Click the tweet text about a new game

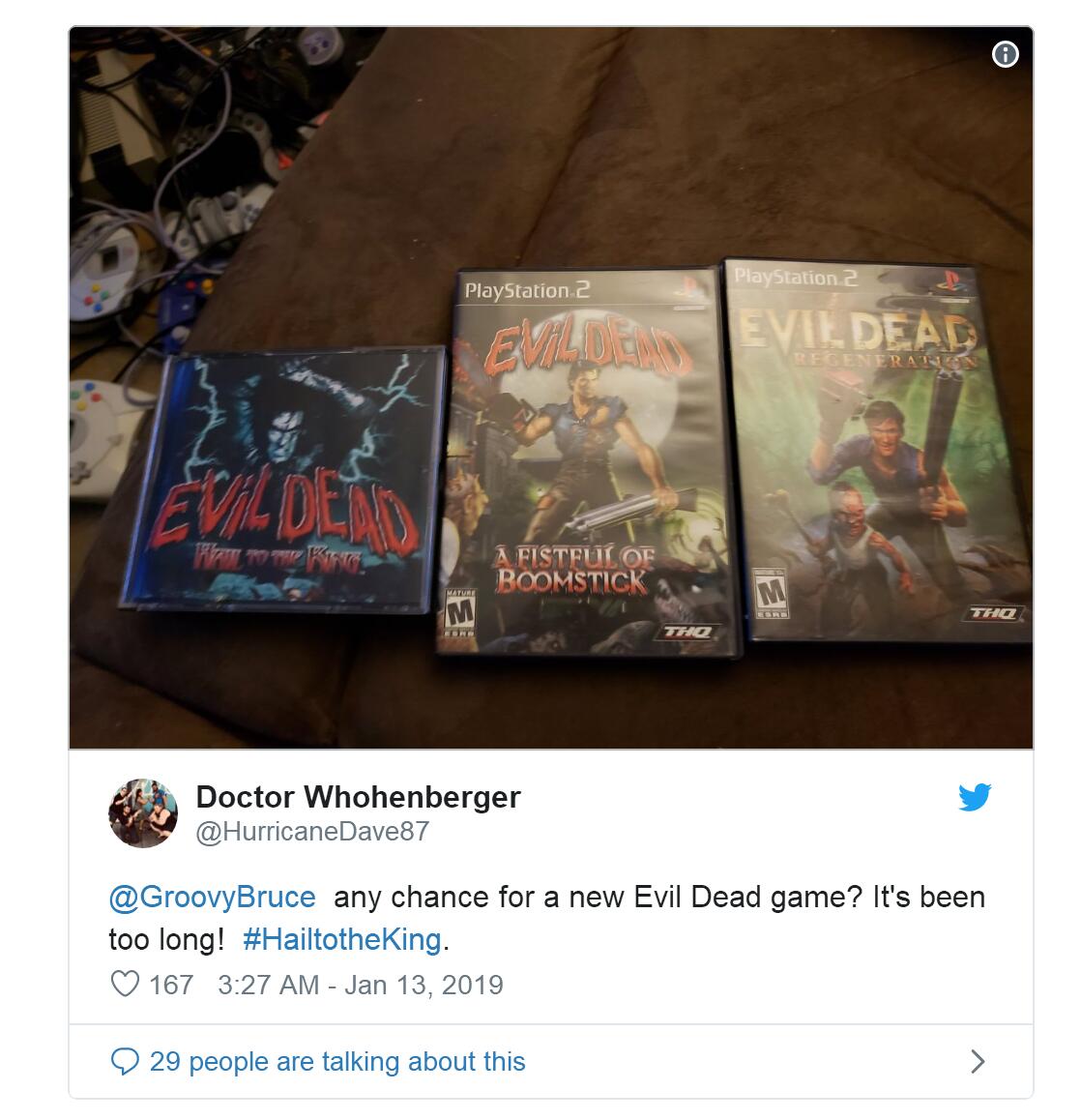pyautogui.click(x=547, y=918)
